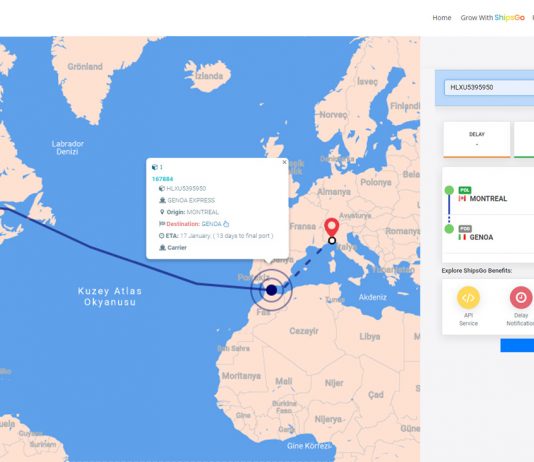Close the shipment info popup

coord(284,162)
